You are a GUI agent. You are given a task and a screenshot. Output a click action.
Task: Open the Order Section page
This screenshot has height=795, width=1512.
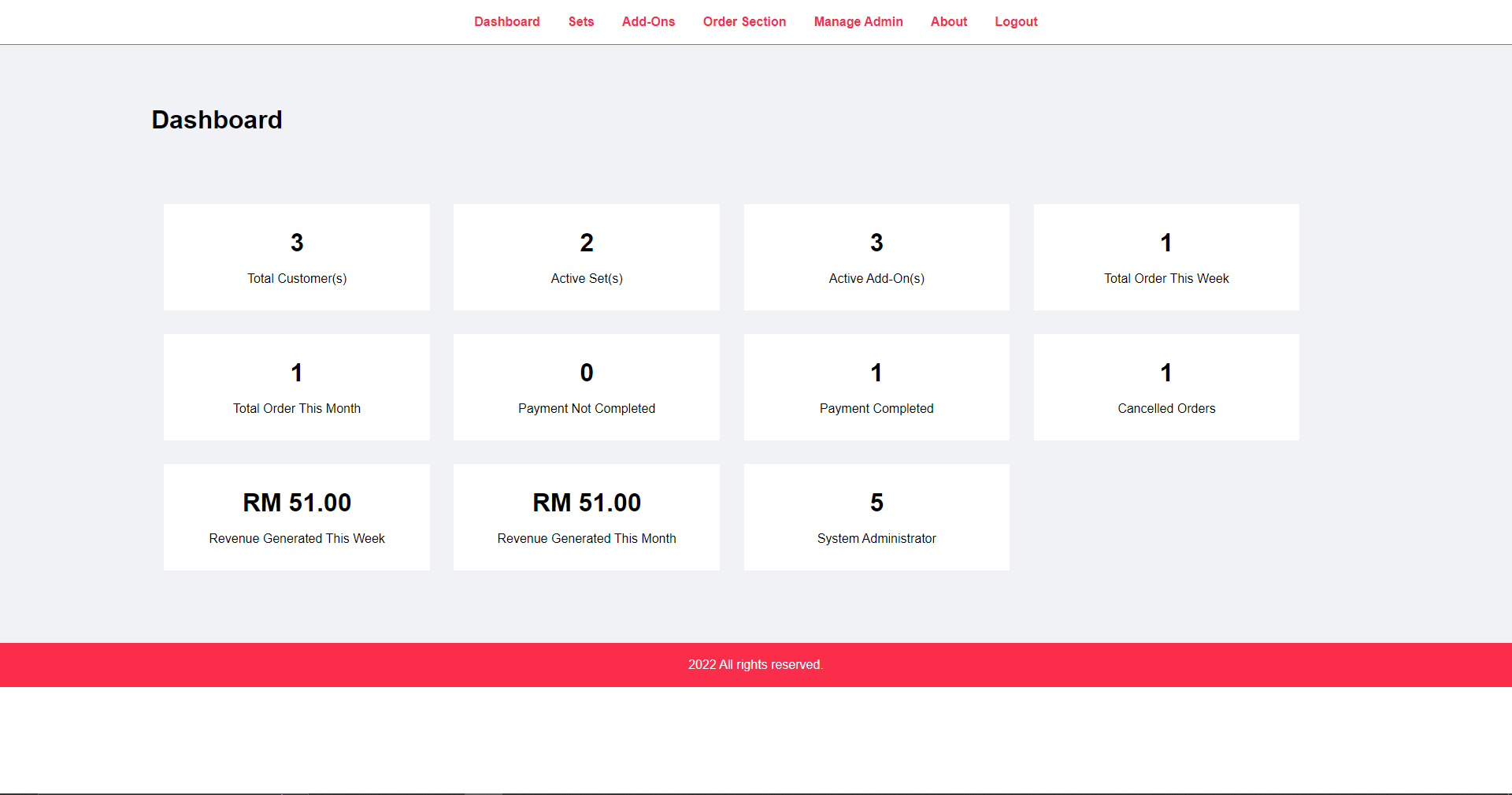pos(744,21)
